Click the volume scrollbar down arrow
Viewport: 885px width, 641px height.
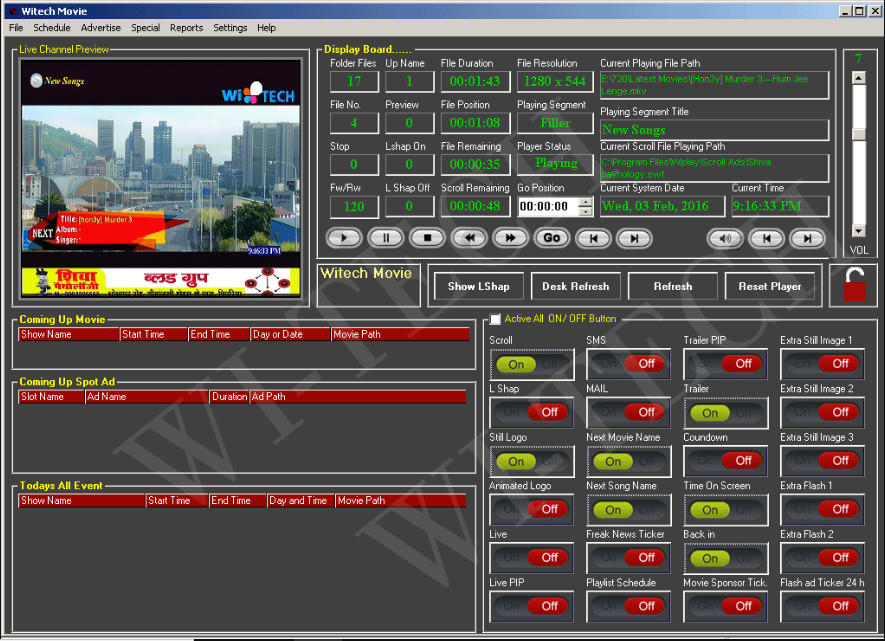tap(858, 231)
